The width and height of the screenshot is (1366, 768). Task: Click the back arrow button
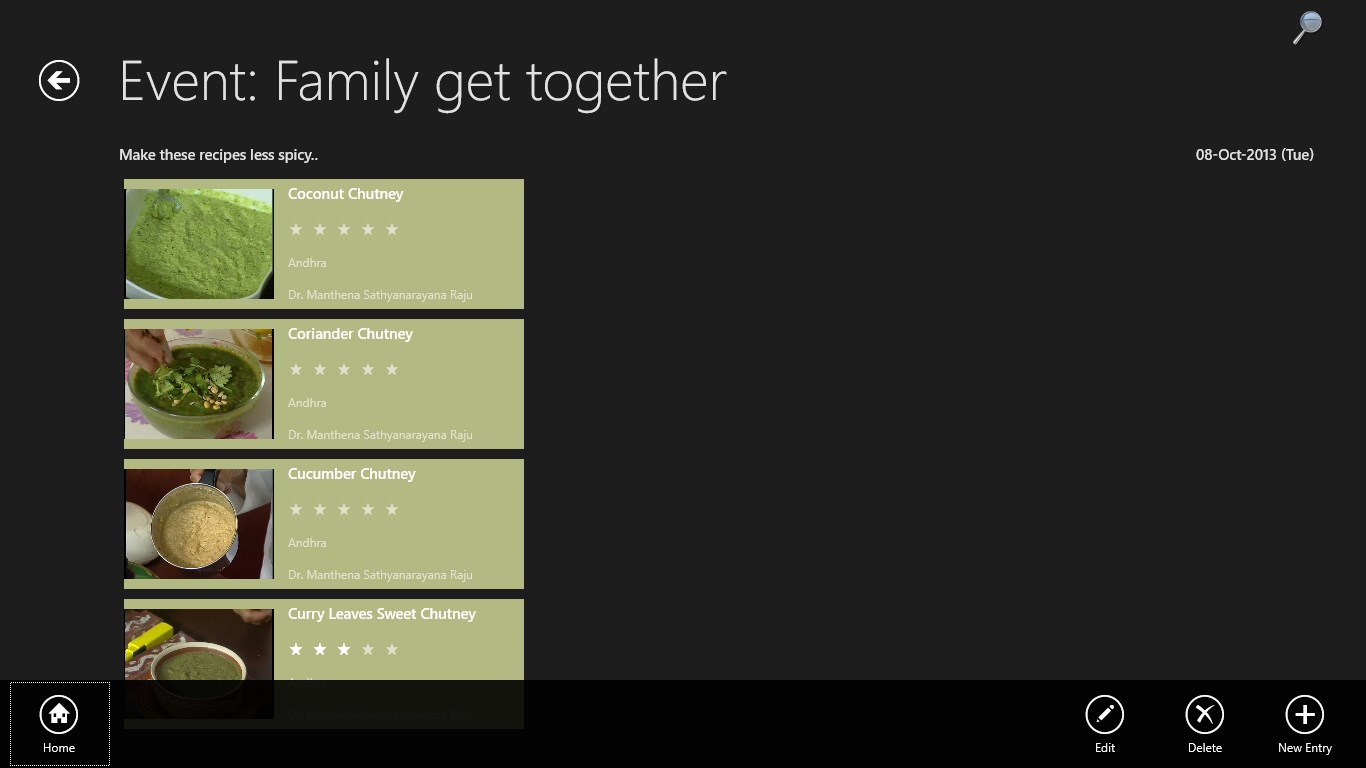[x=59, y=81]
